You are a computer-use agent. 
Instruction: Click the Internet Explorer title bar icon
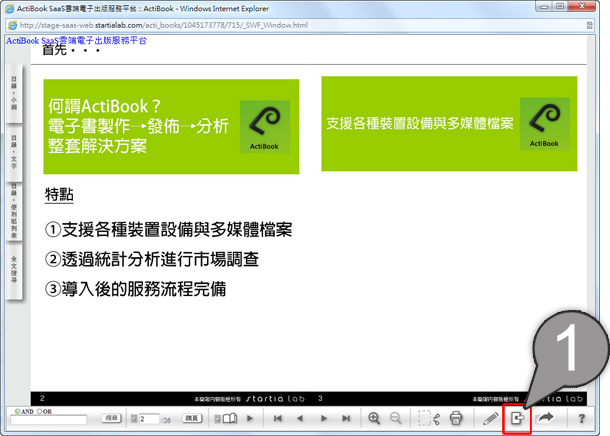[9, 9]
